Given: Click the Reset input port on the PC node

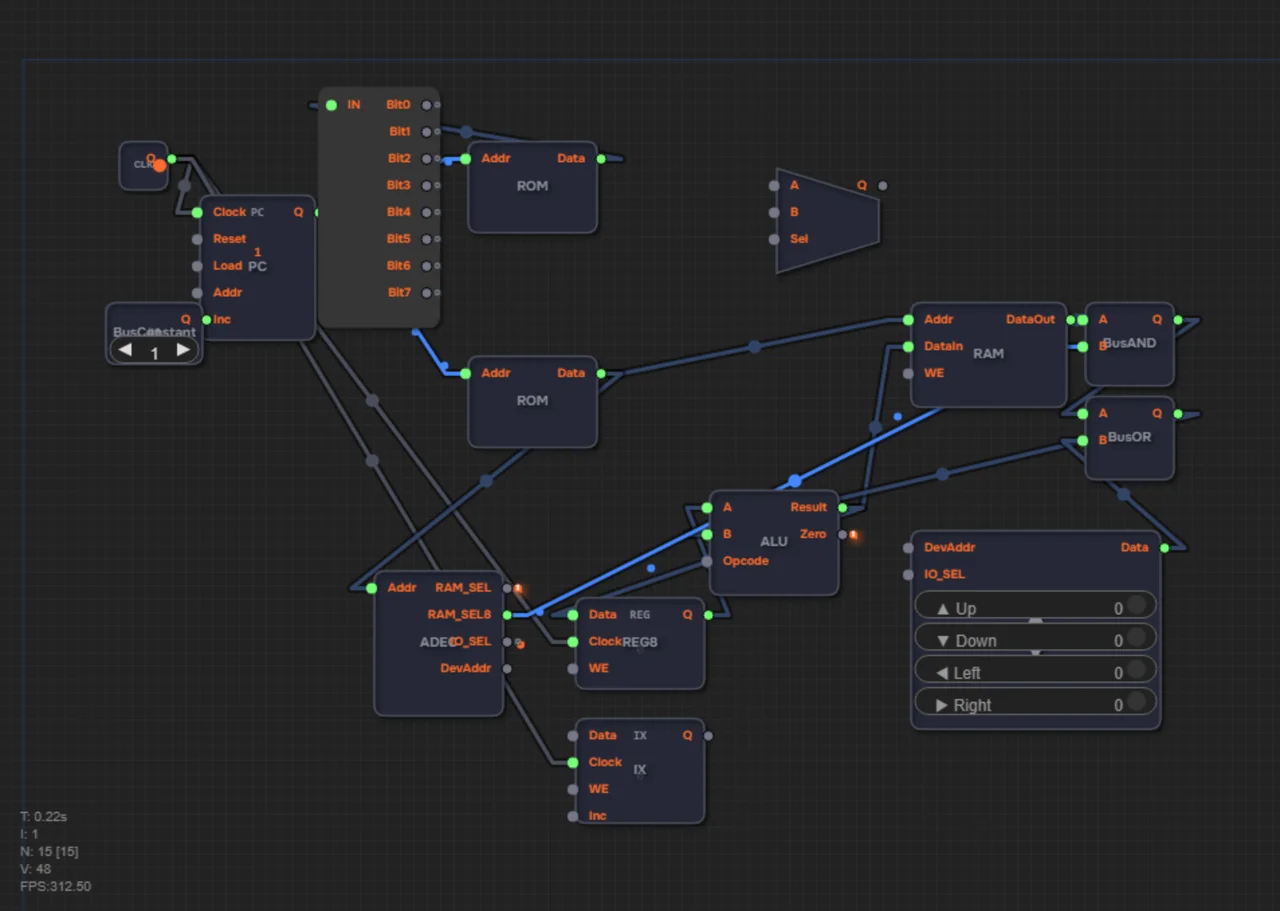Looking at the screenshot, I should 197,239.
